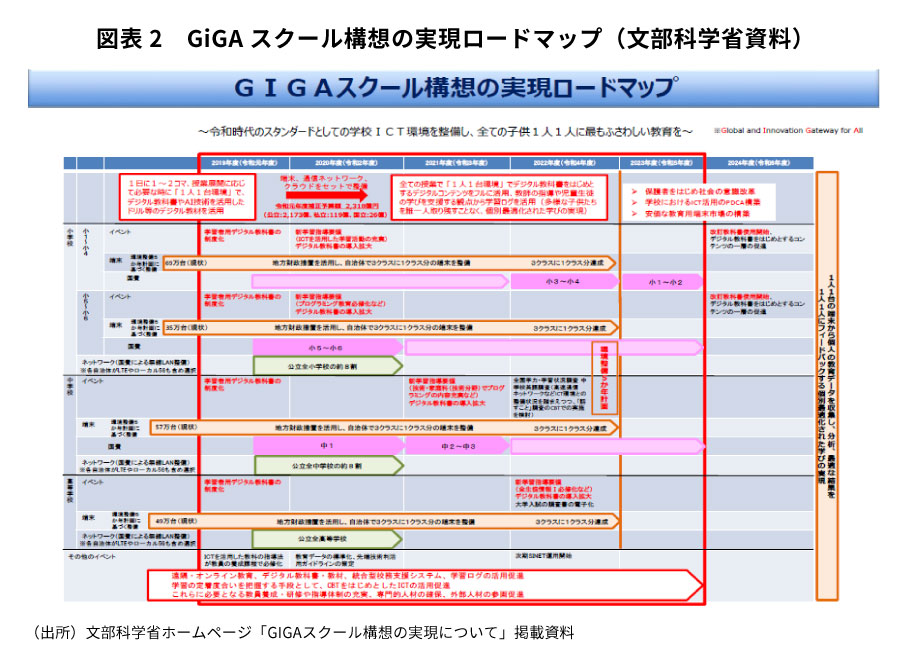
Task: Click the pink 中1 arrow
Action: coord(326,445)
